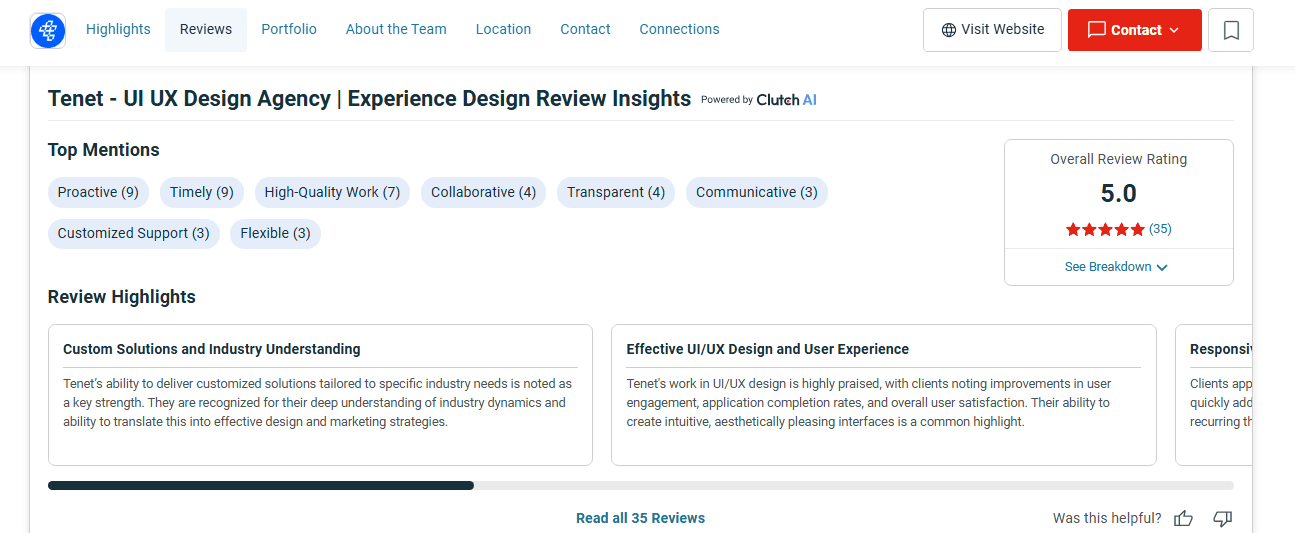Bookmark this company with the bookmark icon
The height and width of the screenshot is (533, 1295).
coord(1231,30)
